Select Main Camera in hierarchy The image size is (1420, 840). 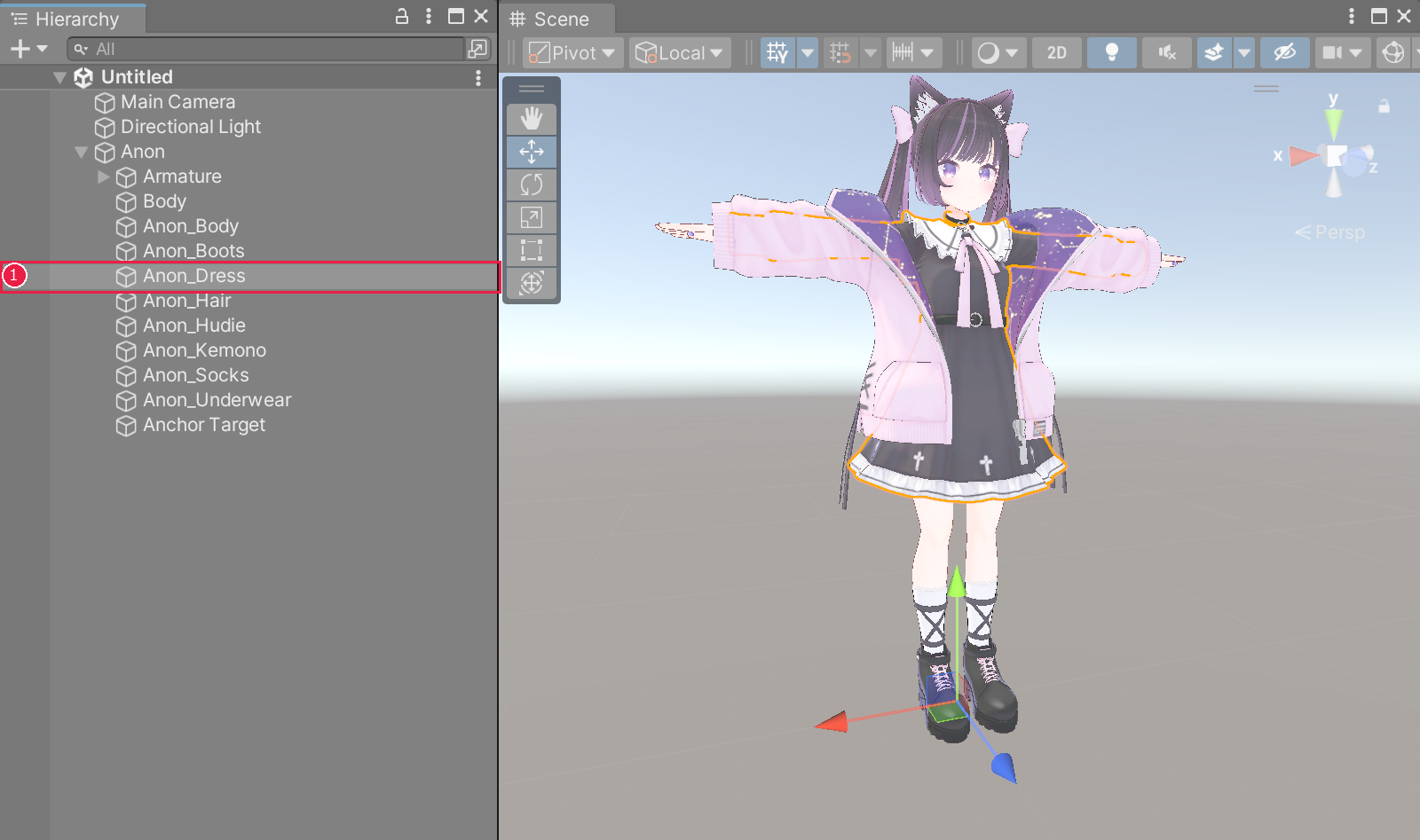(177, 102)
